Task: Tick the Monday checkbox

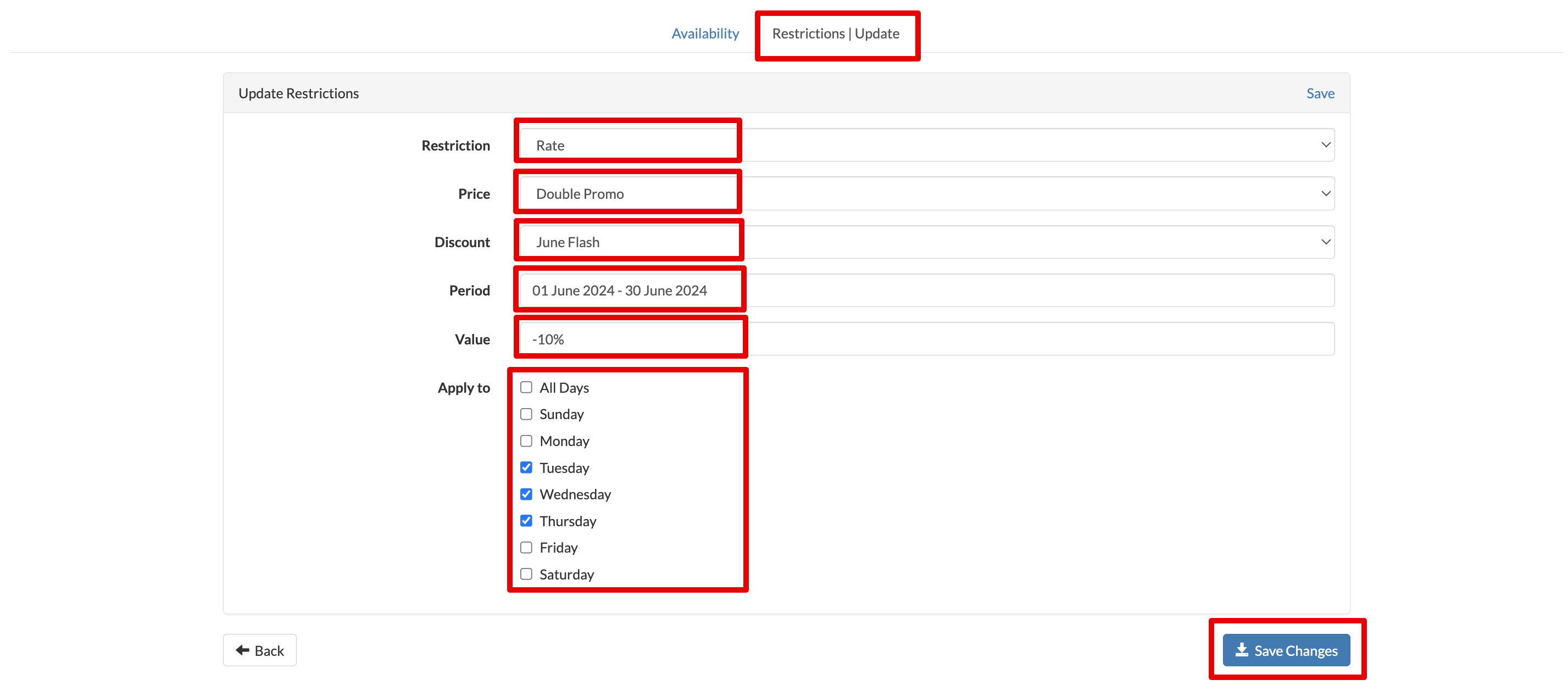Action: coord(526,441)
